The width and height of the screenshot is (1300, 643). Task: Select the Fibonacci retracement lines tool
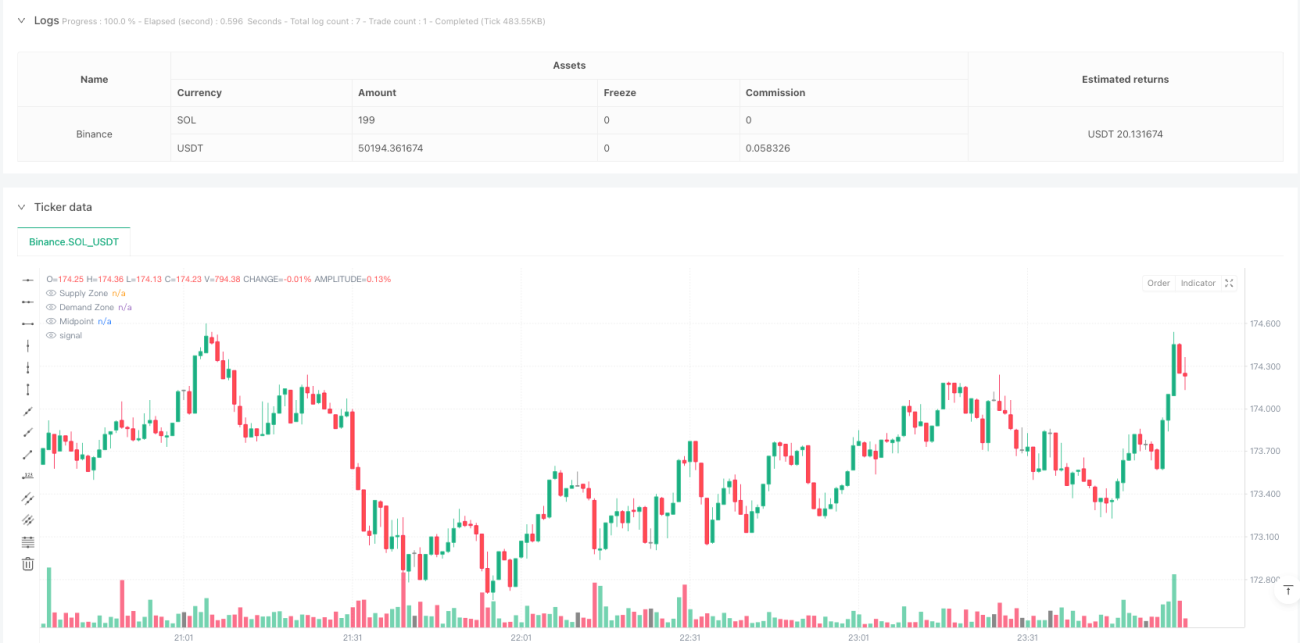coord(28,542)
